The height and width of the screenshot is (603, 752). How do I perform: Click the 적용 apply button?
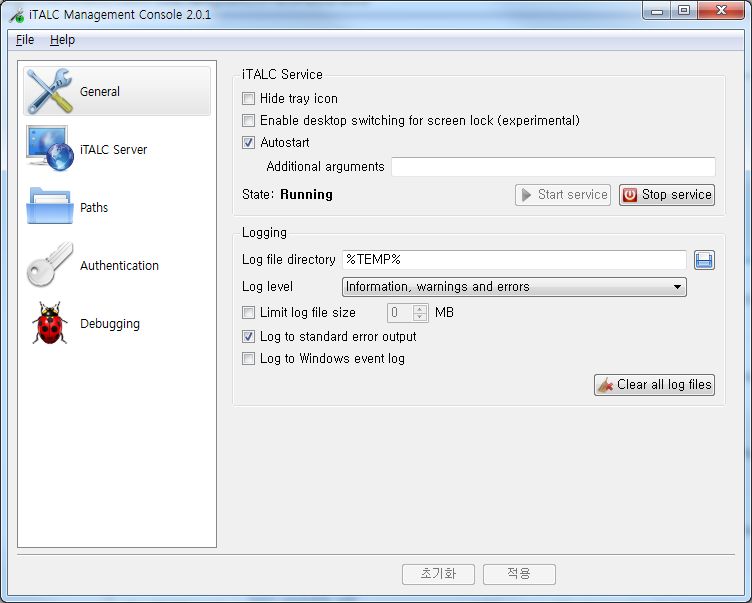[x=519, y=574]
